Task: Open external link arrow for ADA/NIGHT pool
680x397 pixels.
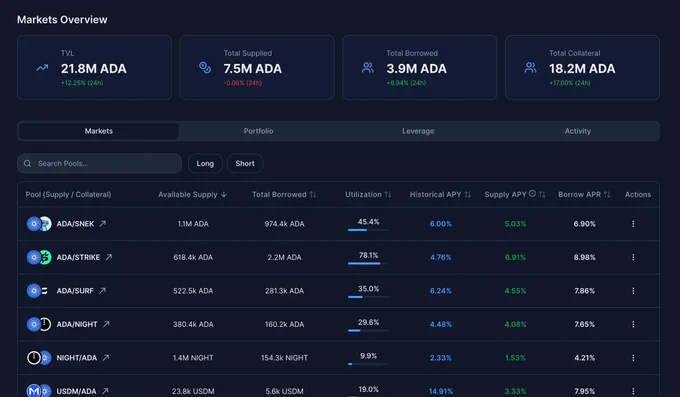Action: (x=106, y=324)
